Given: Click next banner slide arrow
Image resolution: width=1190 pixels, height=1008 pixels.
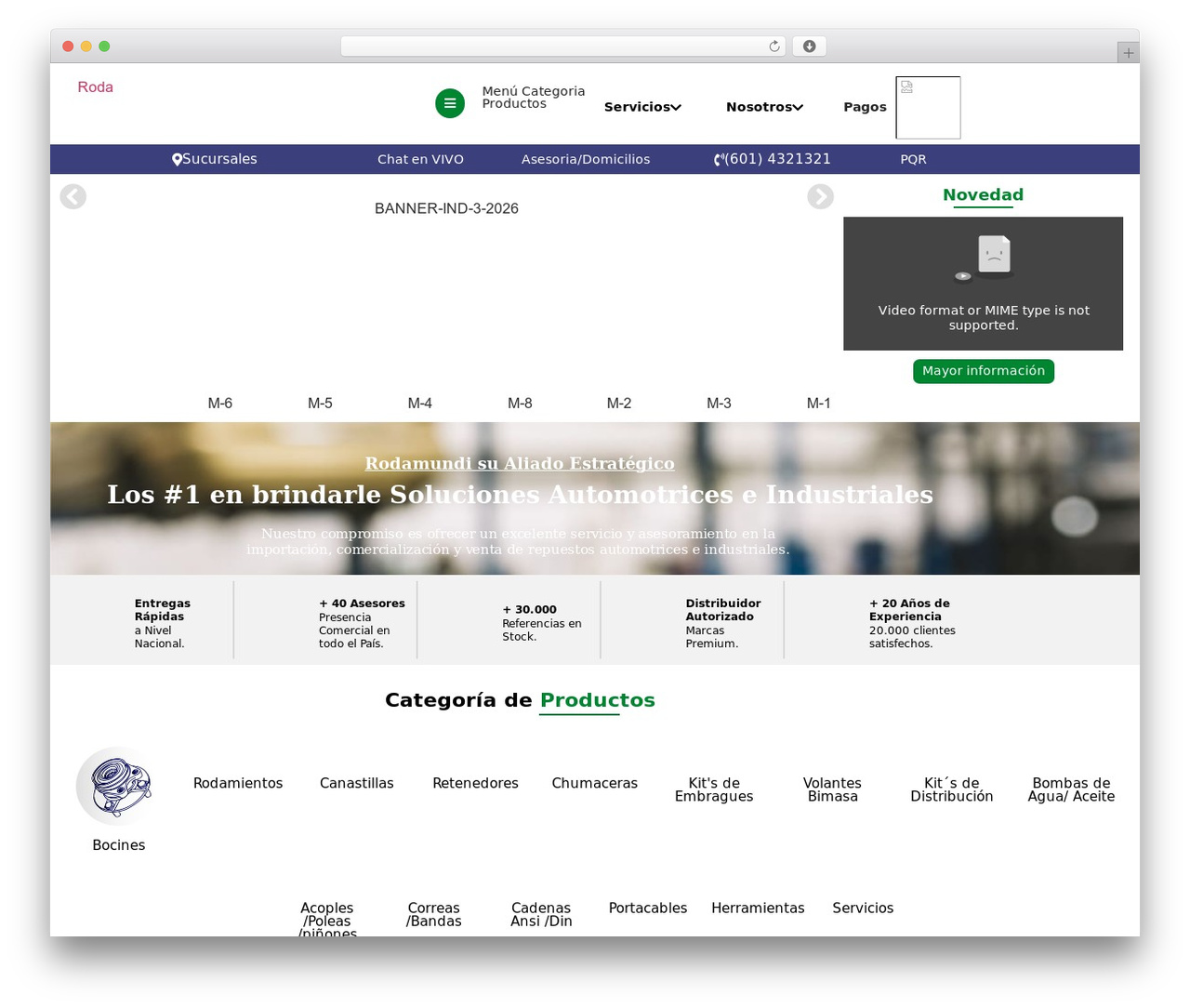Looking at the screenshot, I should 820,197.
